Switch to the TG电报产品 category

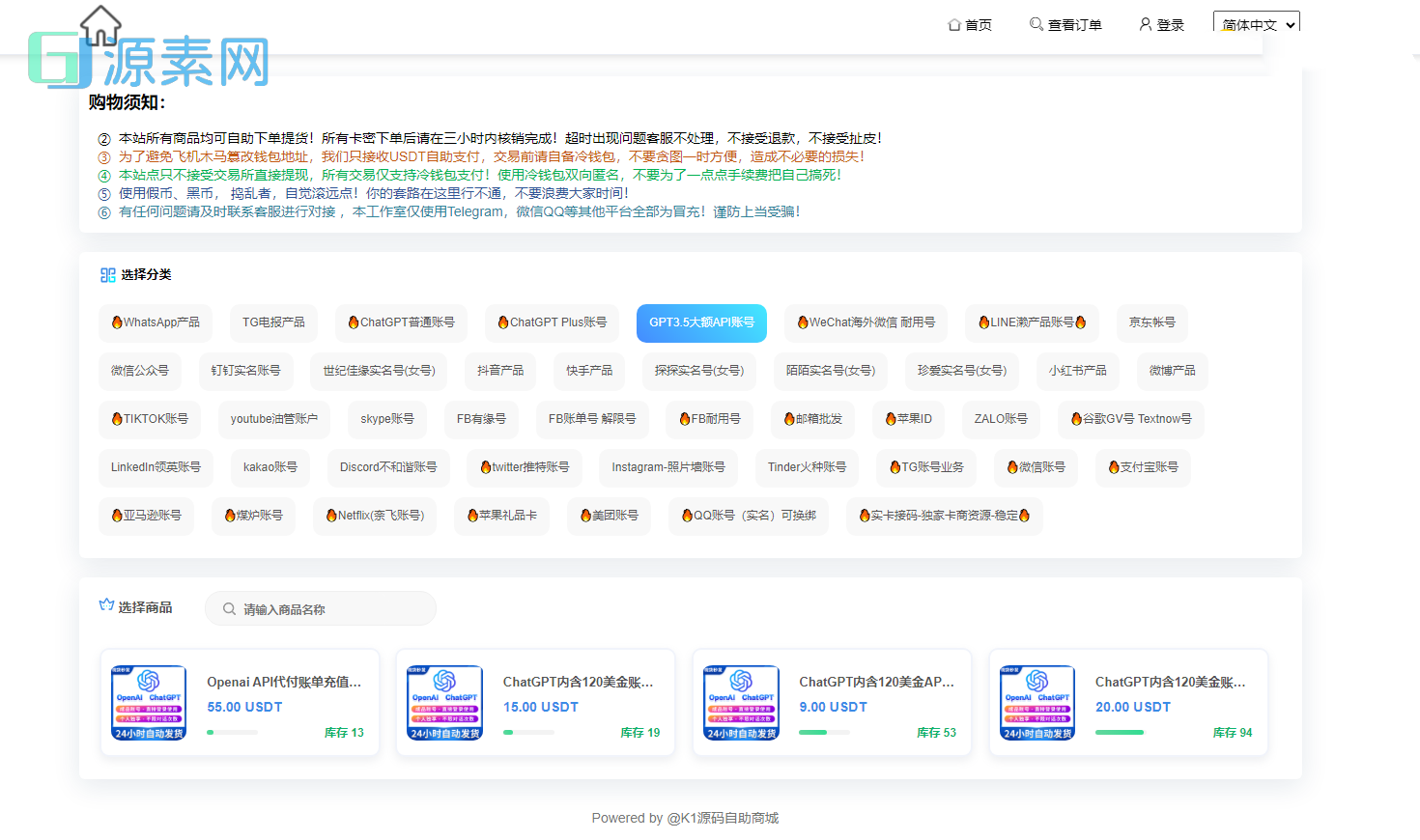[273, 323]
